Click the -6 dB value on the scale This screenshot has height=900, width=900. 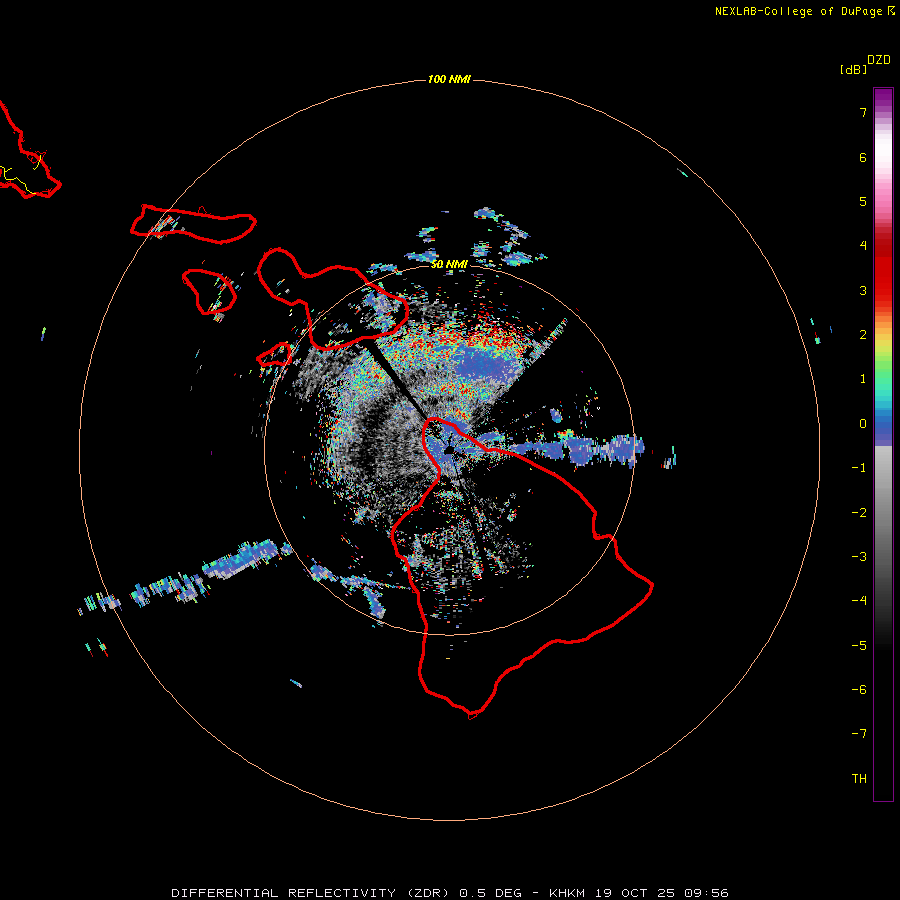coord(859,690)
